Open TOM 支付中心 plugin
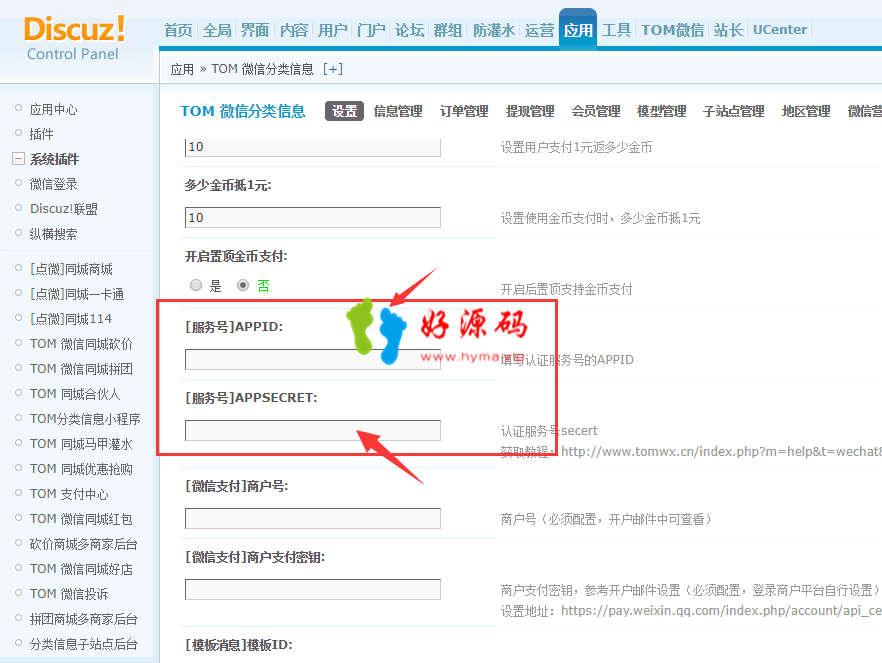Image resolution: width=882 pixels, height=663 pixels. (69, 494)
